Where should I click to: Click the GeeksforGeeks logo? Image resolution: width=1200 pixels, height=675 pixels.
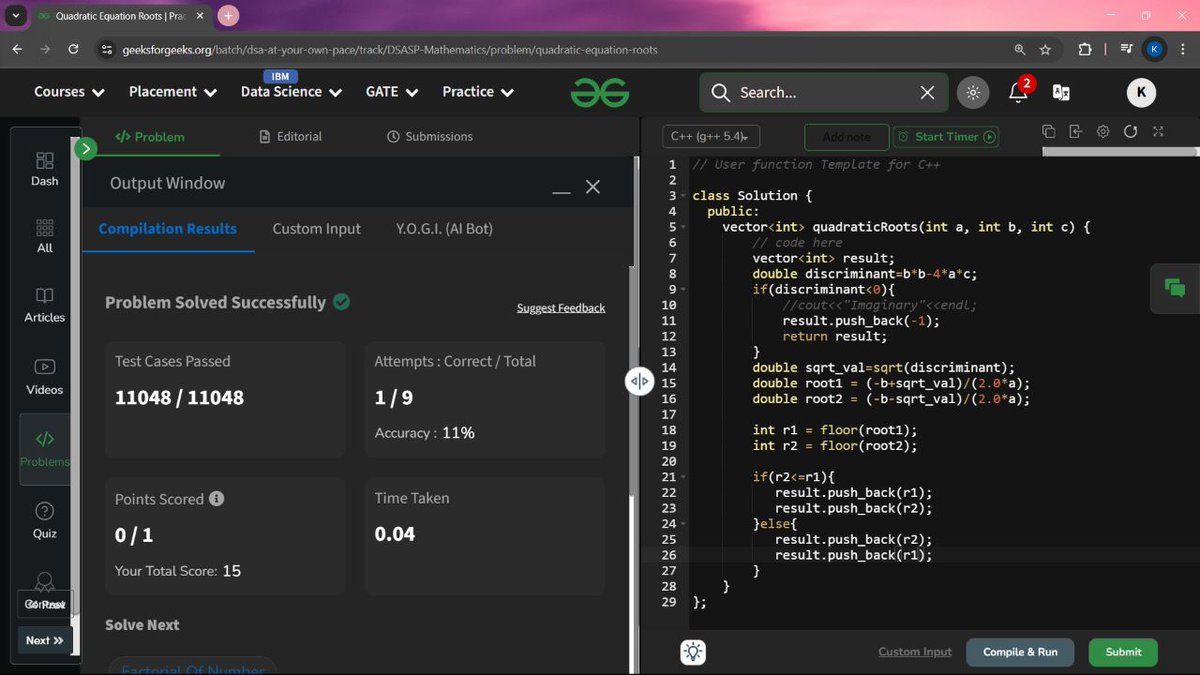tap(600, 92)
